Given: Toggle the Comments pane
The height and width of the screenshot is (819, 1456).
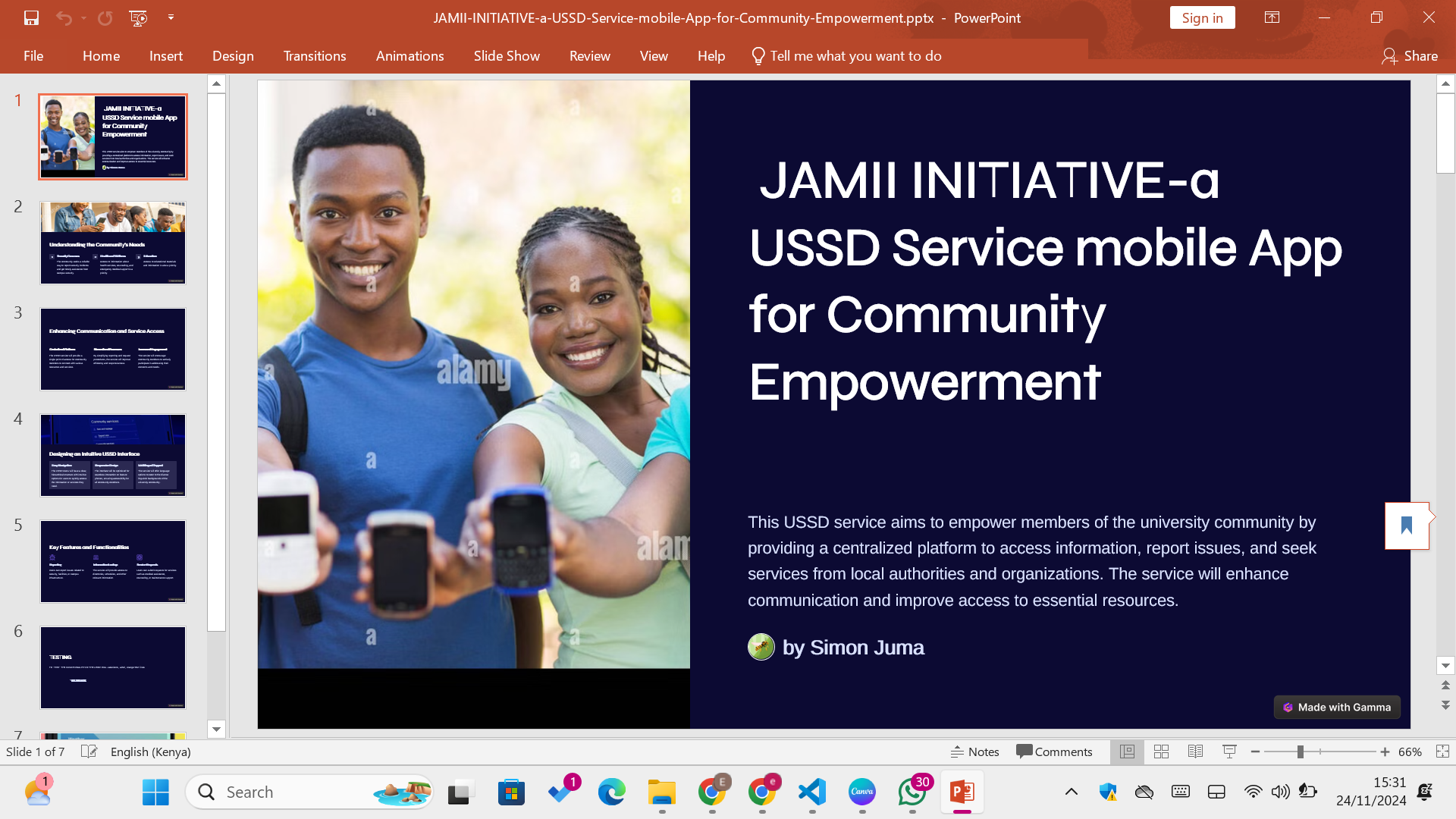Looking at the screenshot, I should (x=1054, y=752).
